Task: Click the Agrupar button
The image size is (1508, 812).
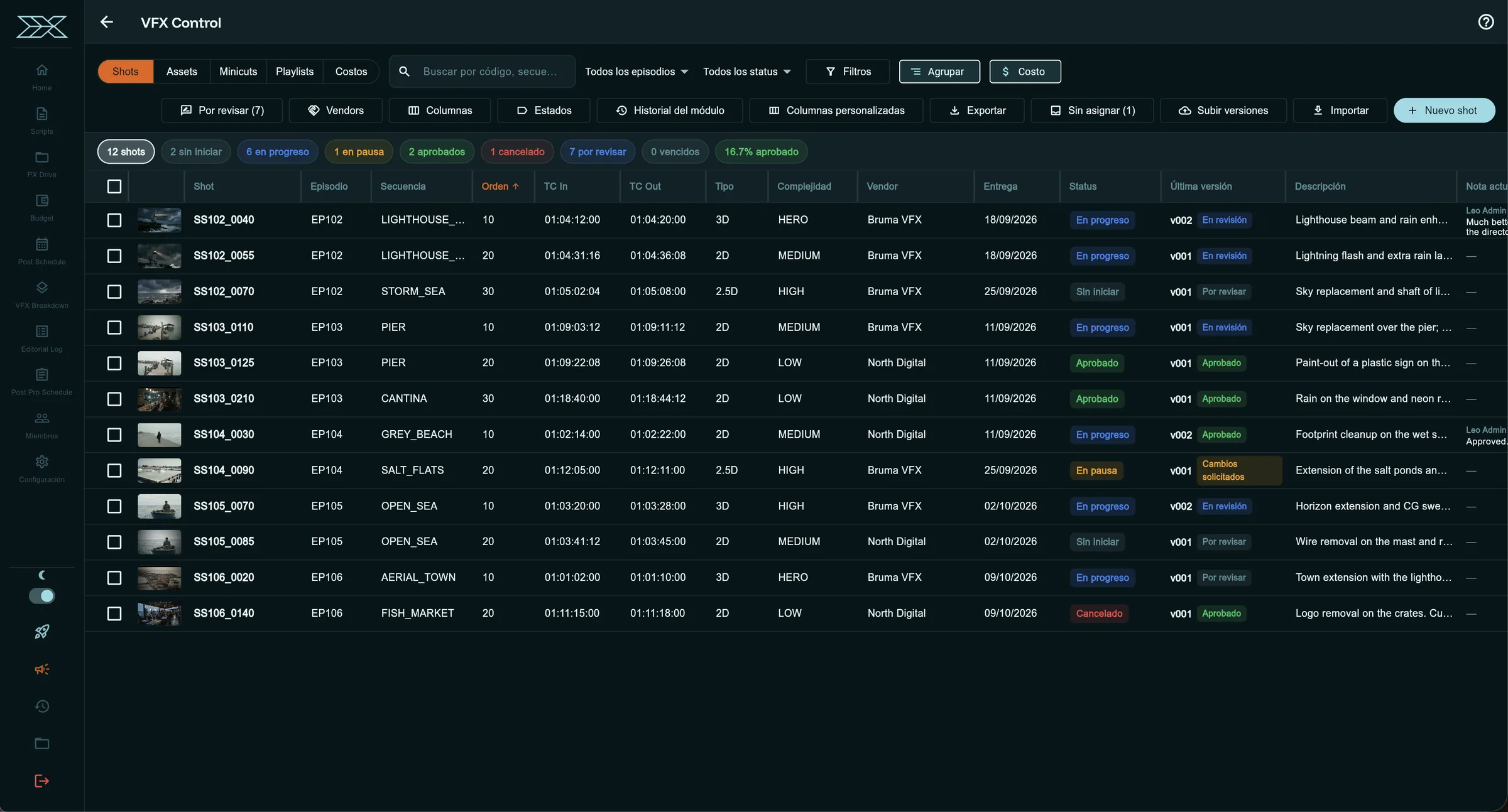Action: point(939,72)
